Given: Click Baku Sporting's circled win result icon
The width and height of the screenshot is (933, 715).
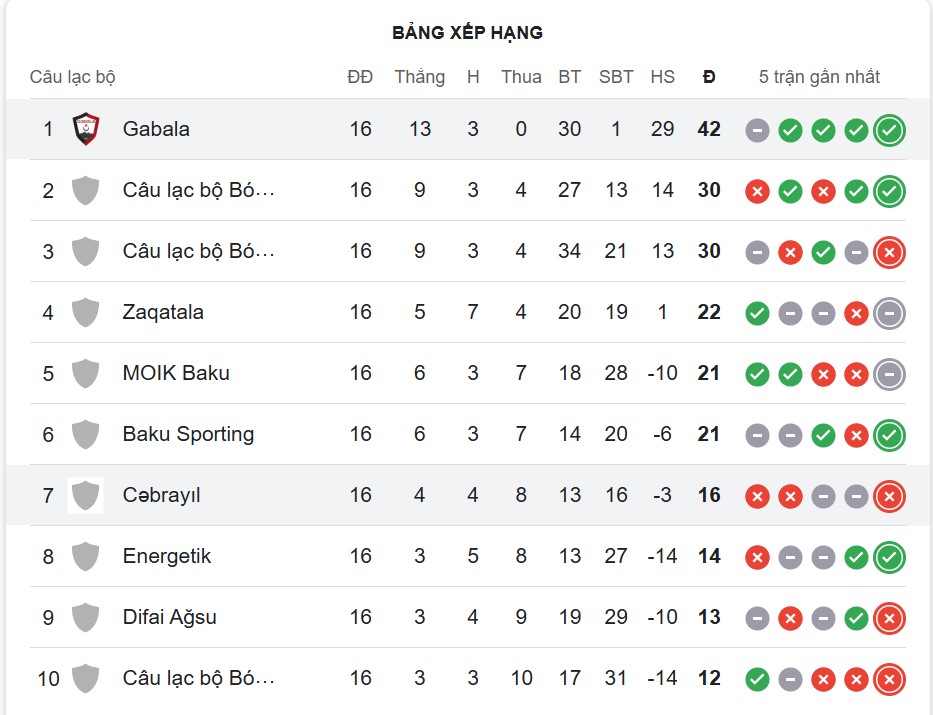Looking at the screenshot, I should click(x=888, y=436).
